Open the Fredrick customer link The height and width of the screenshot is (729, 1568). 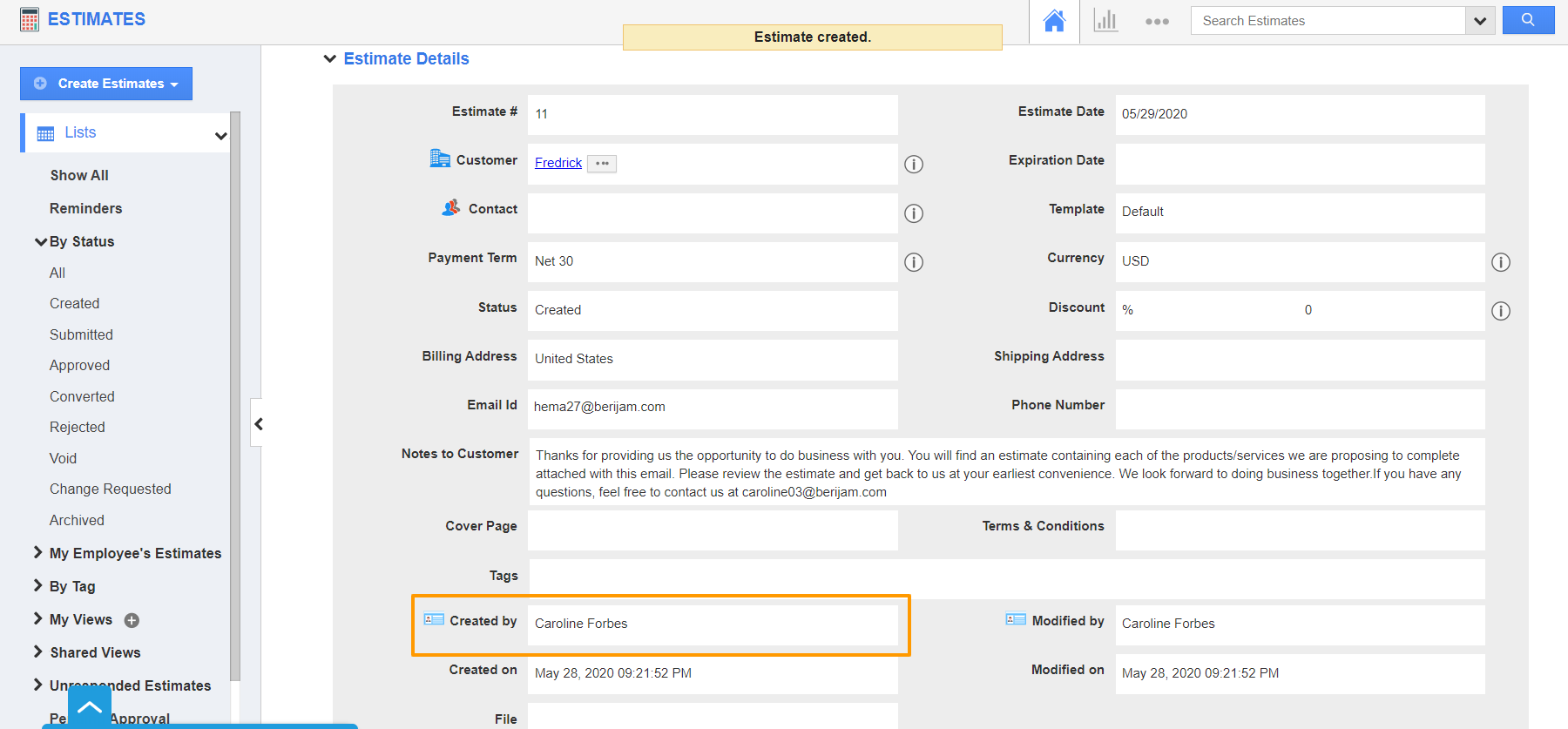click(x=558, y=163)
